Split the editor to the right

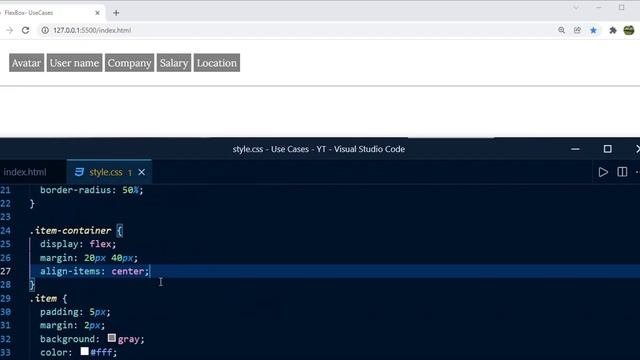(x=622, y=172)
